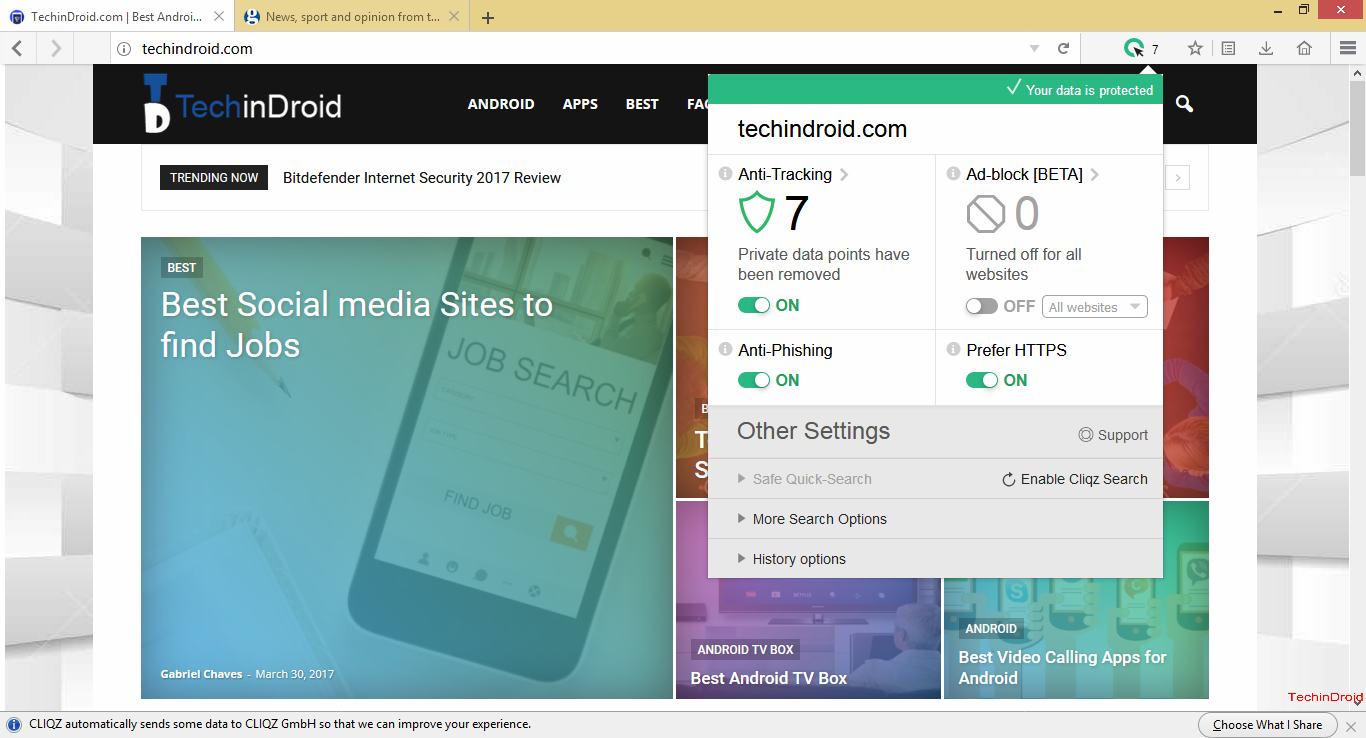Viewport: 1366px width, 738px height.
Task: Open the ANDROID menu item
Action: (501, 104)
